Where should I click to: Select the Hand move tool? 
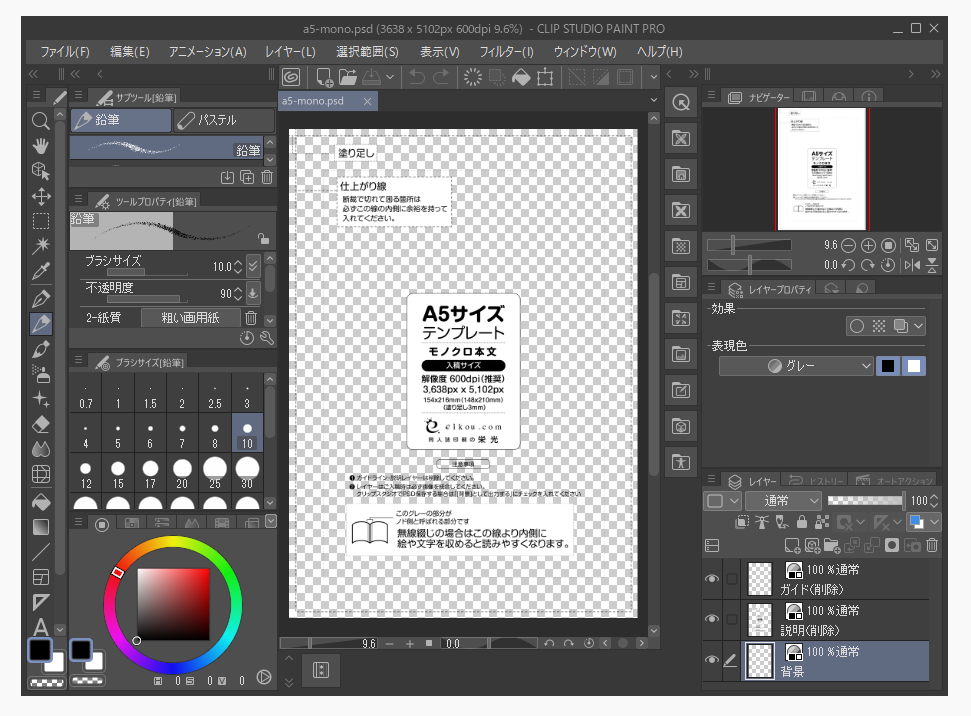point(41,146)
